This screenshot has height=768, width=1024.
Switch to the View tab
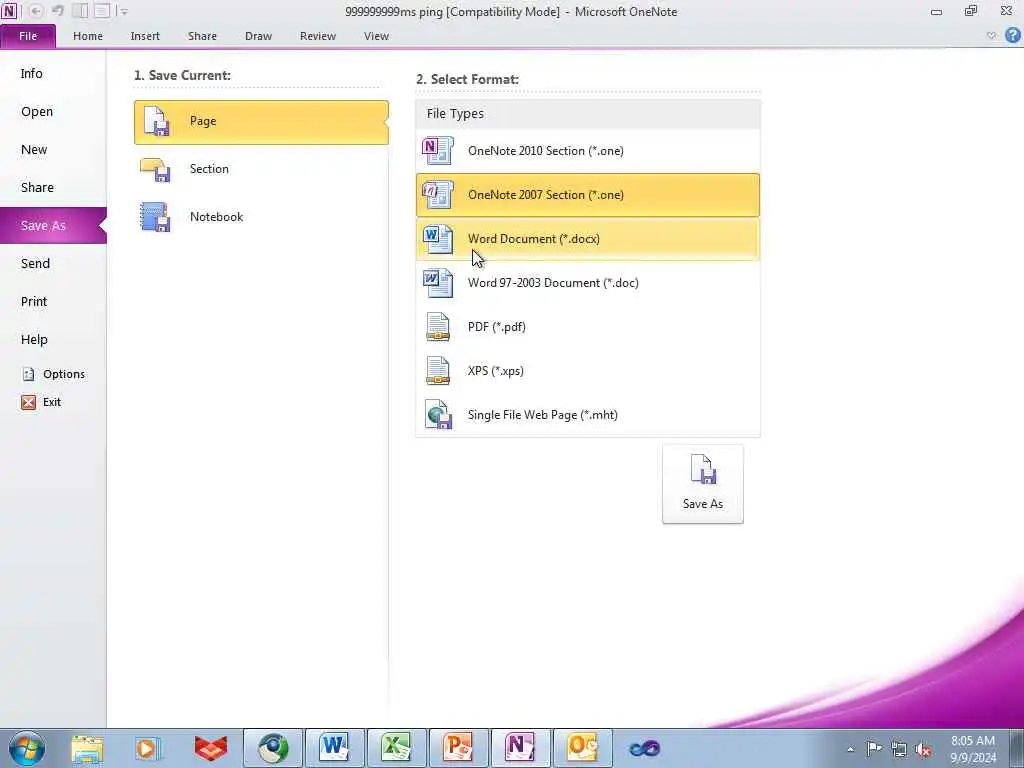(376, 36)
